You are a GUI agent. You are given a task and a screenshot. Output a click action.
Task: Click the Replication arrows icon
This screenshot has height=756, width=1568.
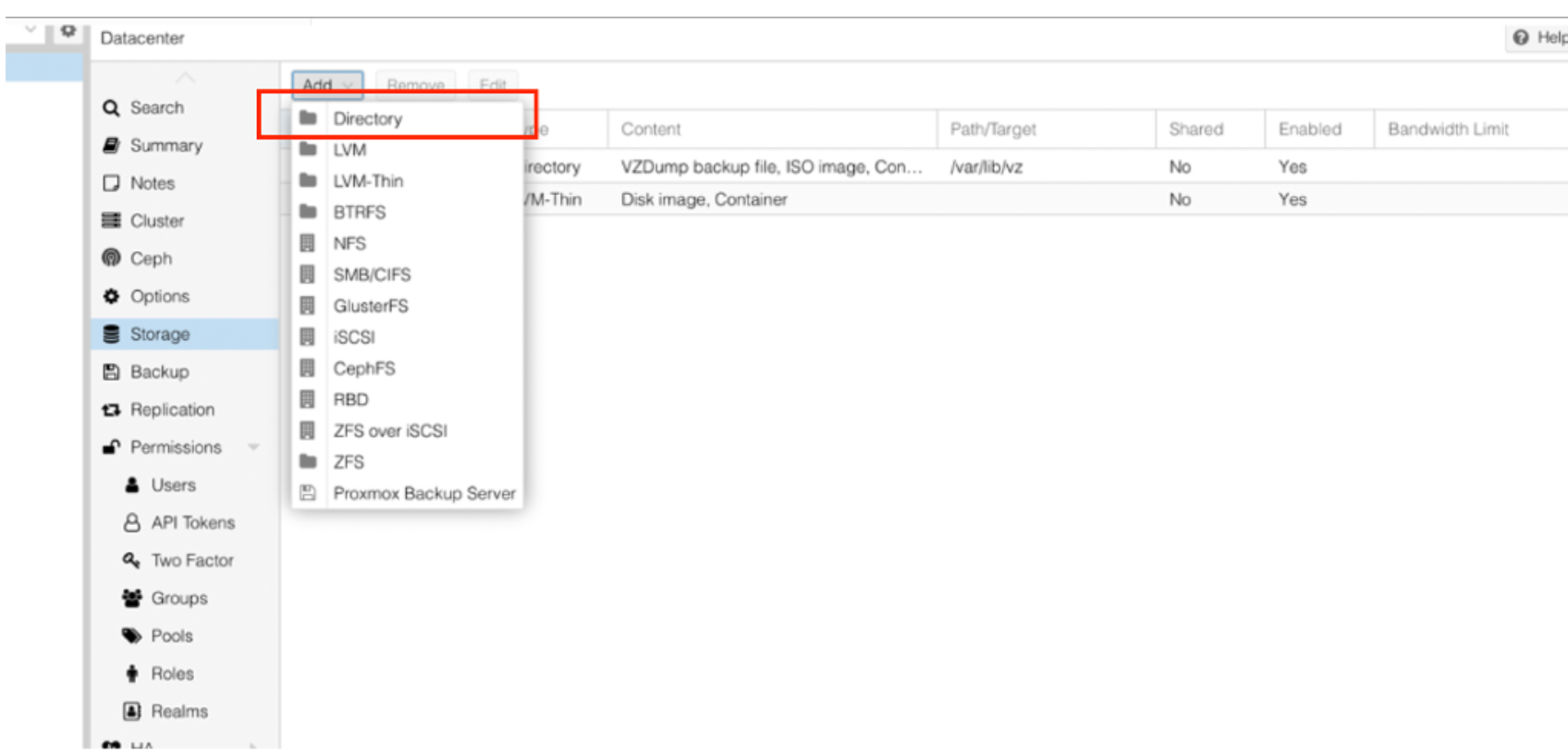pyautogui.click(x=111, y=409)
